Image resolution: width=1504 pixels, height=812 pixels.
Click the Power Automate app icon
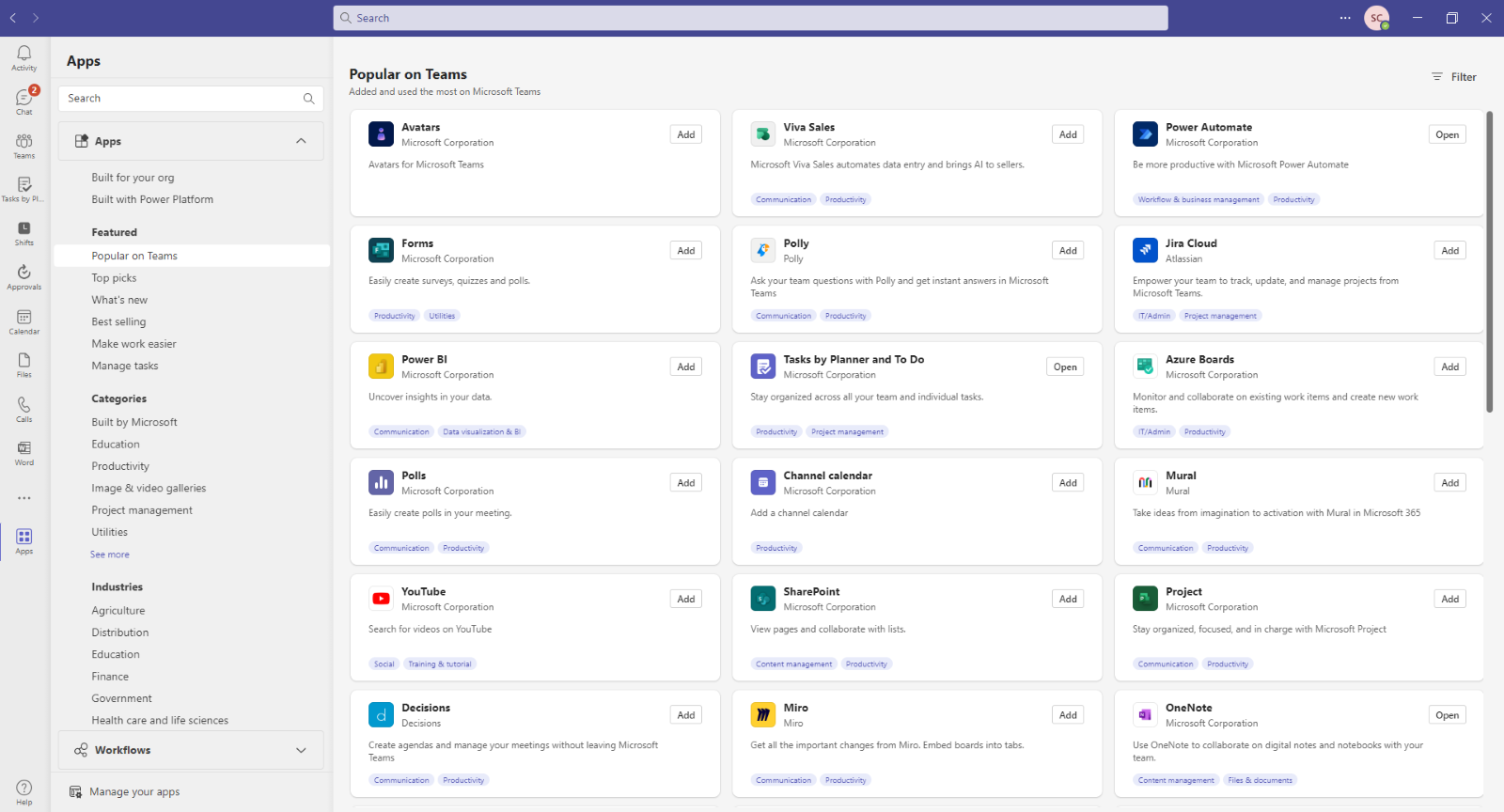pos(1145,134)
